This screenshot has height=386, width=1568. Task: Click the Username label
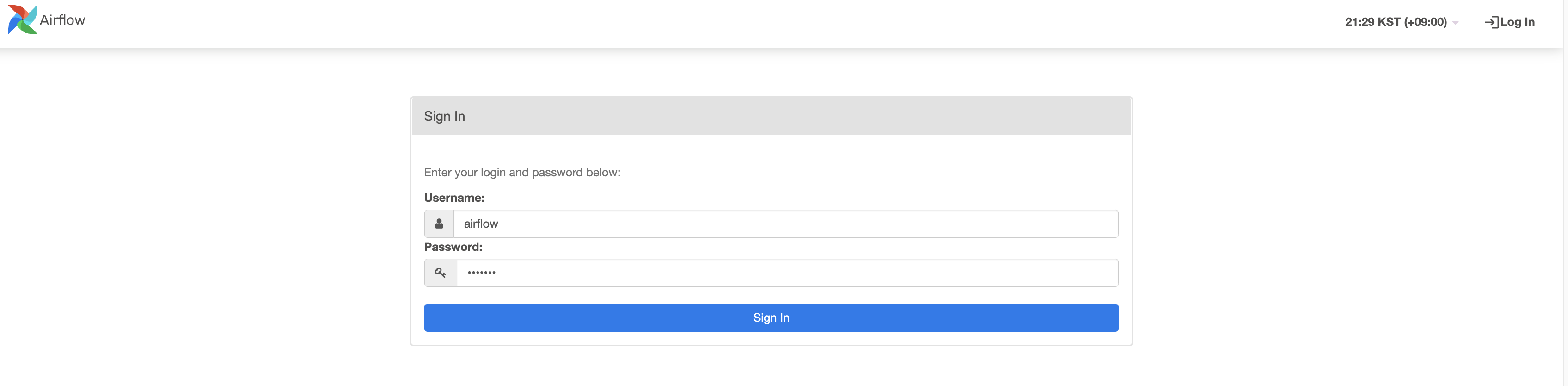tap(454, 198)
